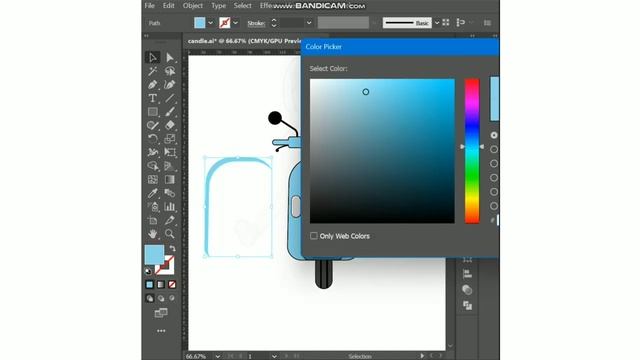This screenshot has width=640, height=360.
Task: Enable Draw Normal mode
Action: click(150, 298)
